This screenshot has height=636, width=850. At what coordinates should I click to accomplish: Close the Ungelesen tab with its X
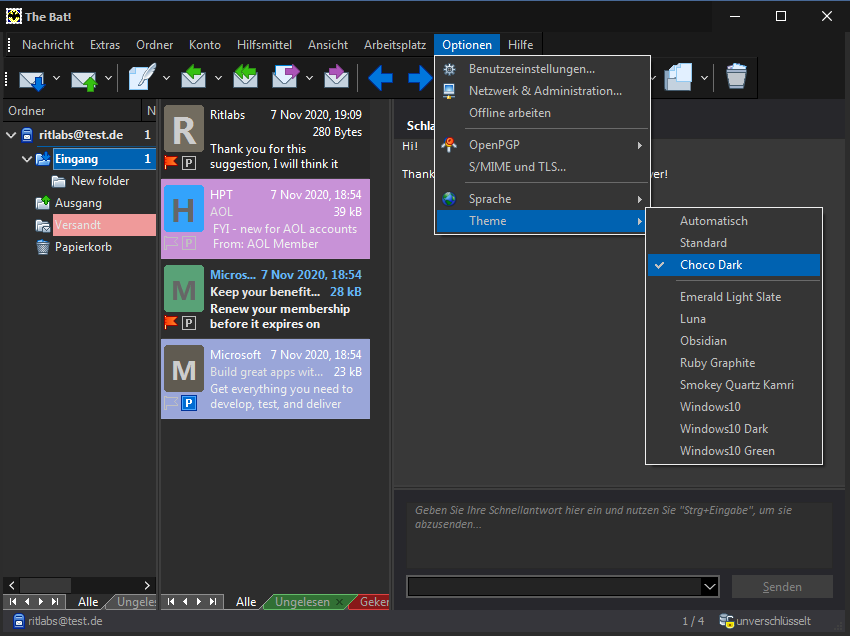[x=339, y=602]
